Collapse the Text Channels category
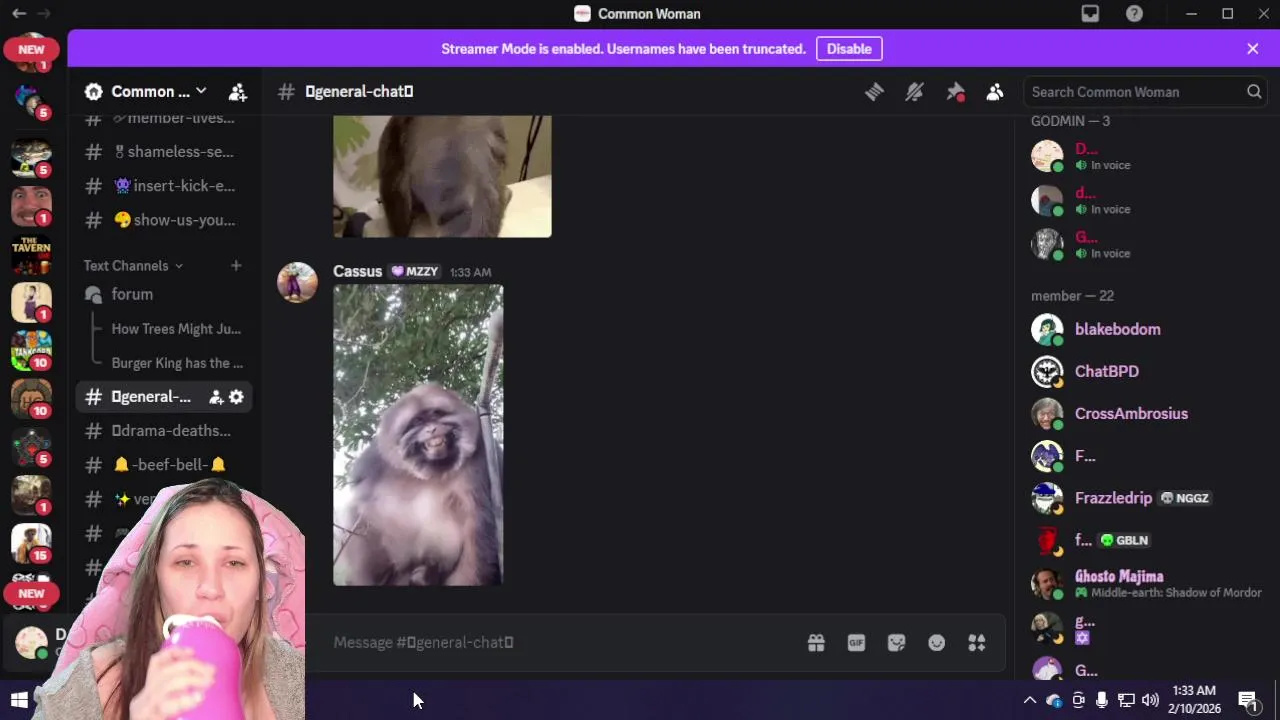This screenshot has height=720, width=1280. tap(133, 265)
